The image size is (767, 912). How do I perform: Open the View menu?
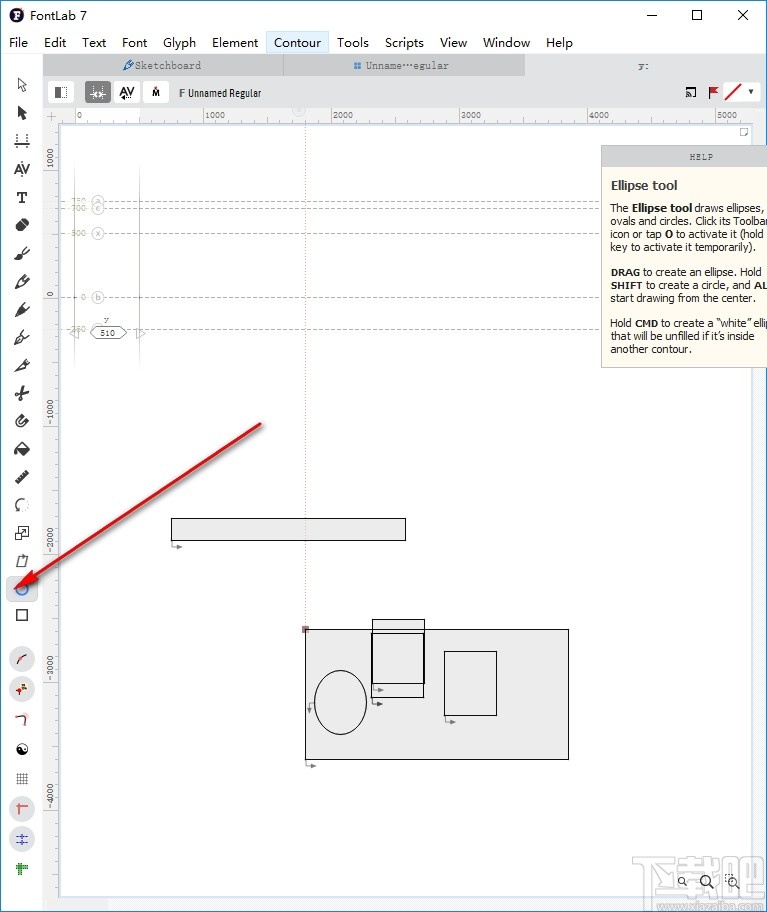(453, 42)
